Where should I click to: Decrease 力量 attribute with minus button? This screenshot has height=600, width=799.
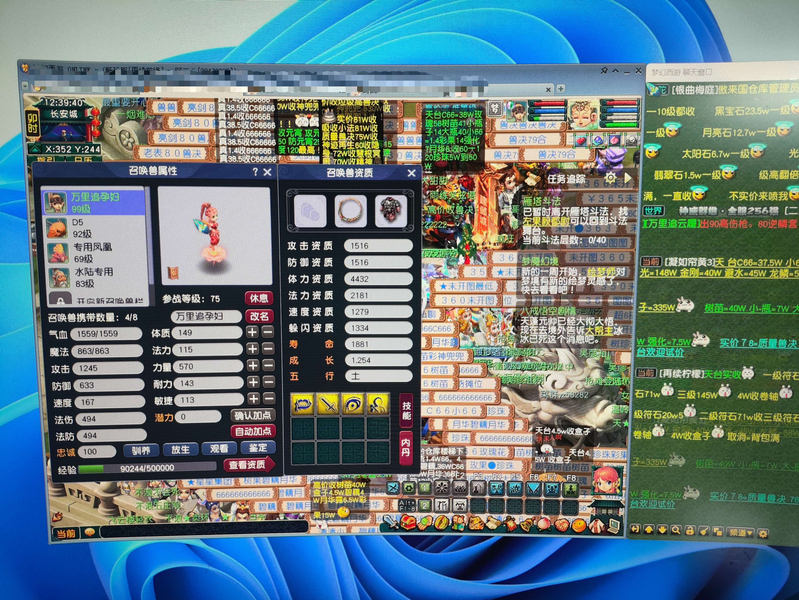(x=269, y=366)
